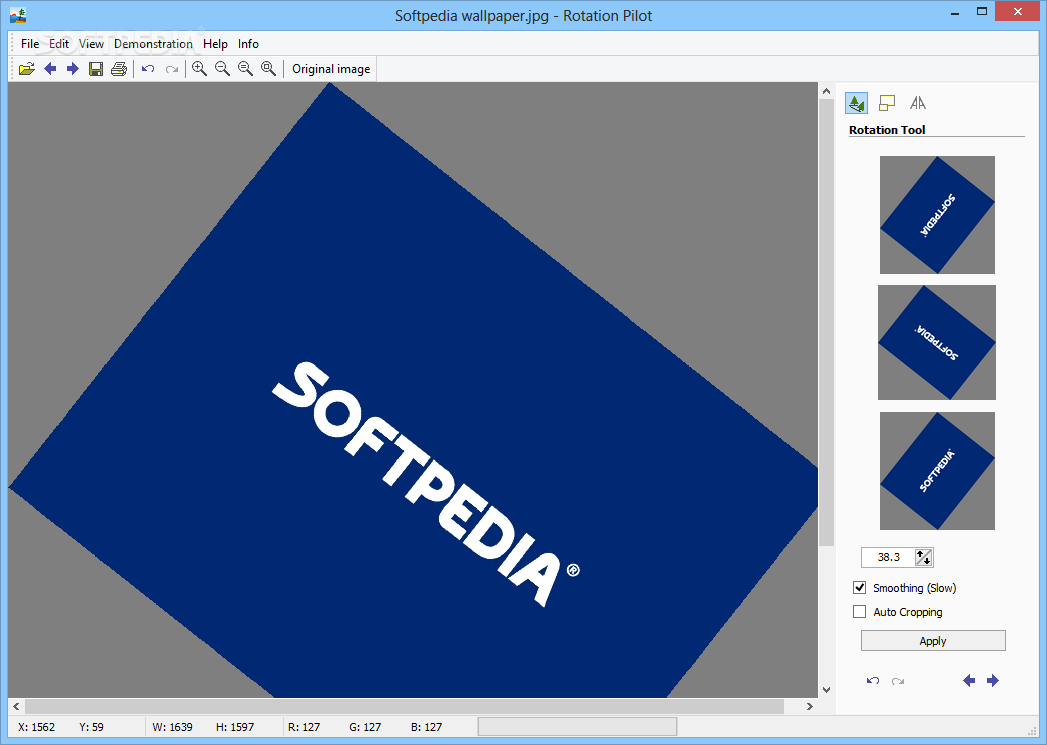Print the image with the printer icon
The width and height of the screenshot is (1047, 745).
(x=119, y=69)
